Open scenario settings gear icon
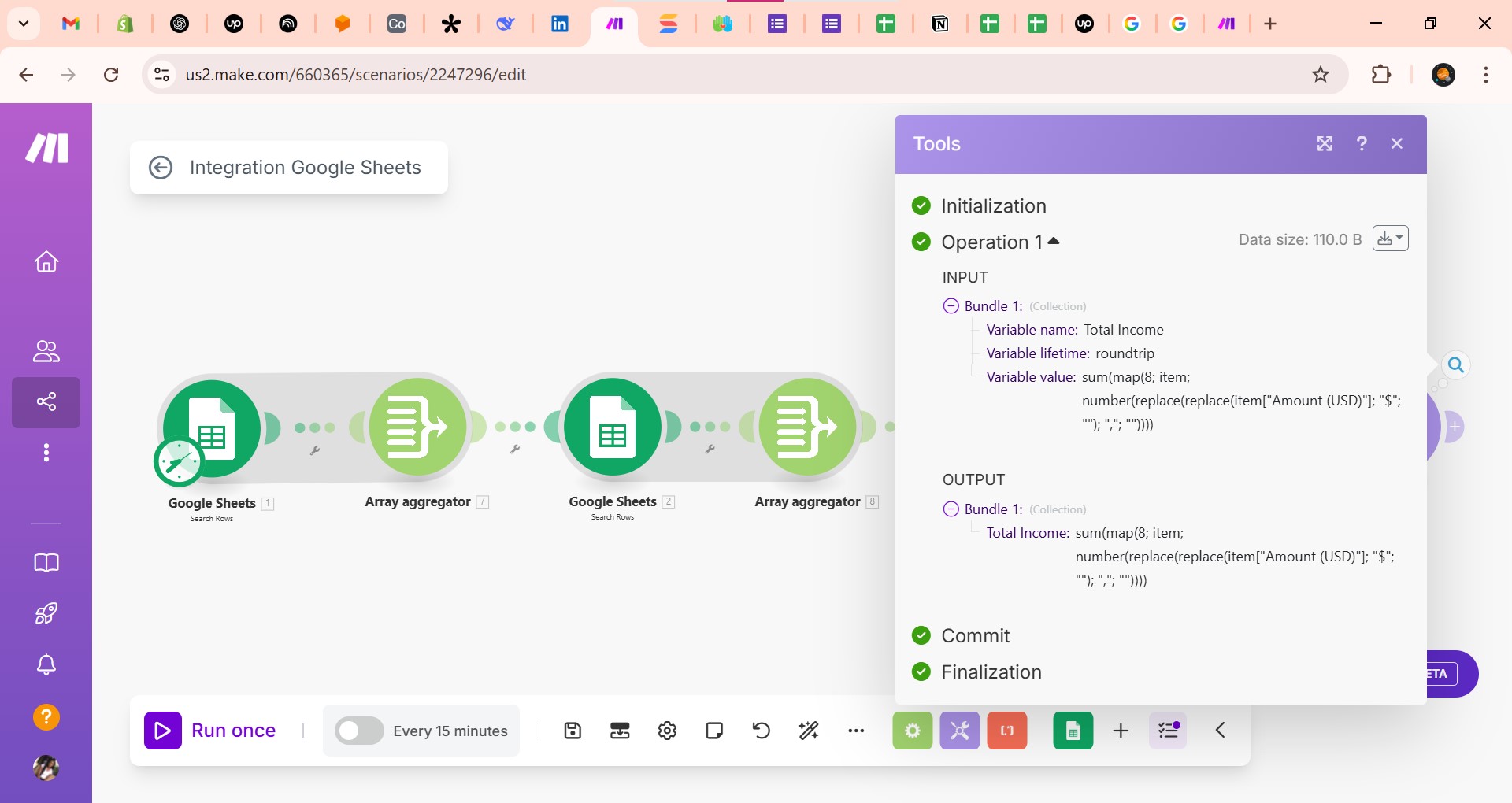The width and height of the screenshot is (1512, 803). coord(667,731)
